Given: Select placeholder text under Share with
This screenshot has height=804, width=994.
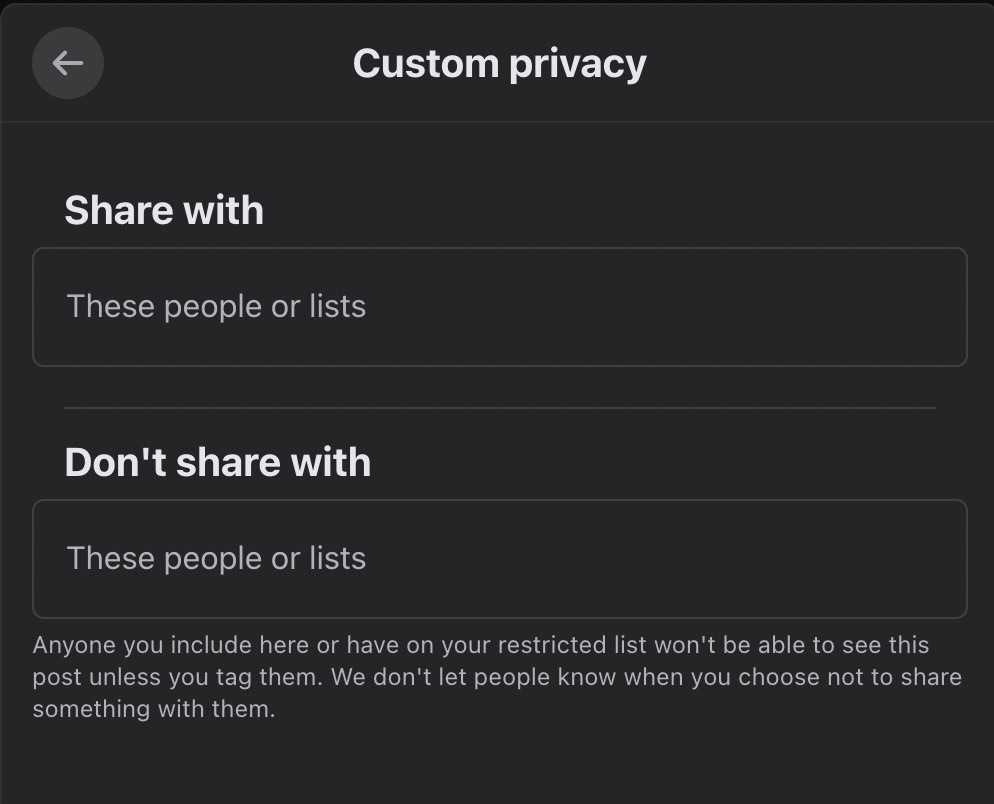Looking at the screenshot, I should pyautogui.click(x=216, y=306).
